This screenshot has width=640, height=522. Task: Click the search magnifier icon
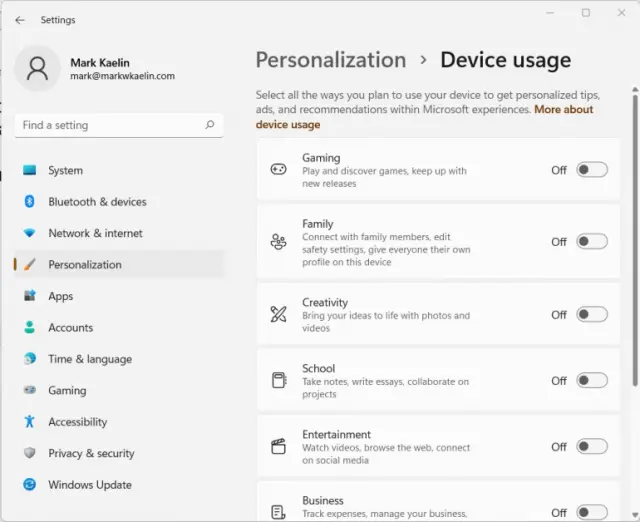tap(210, 126)
